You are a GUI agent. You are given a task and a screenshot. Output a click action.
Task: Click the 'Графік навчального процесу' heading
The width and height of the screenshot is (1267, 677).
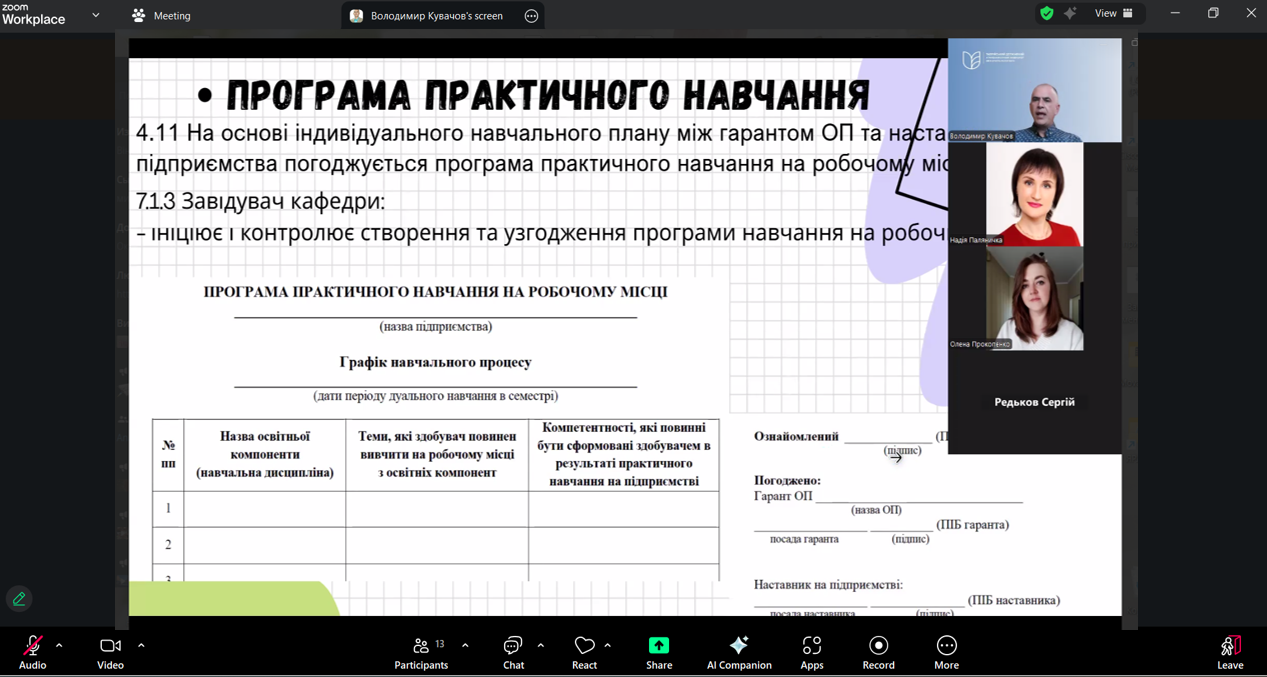coord(435,362)
